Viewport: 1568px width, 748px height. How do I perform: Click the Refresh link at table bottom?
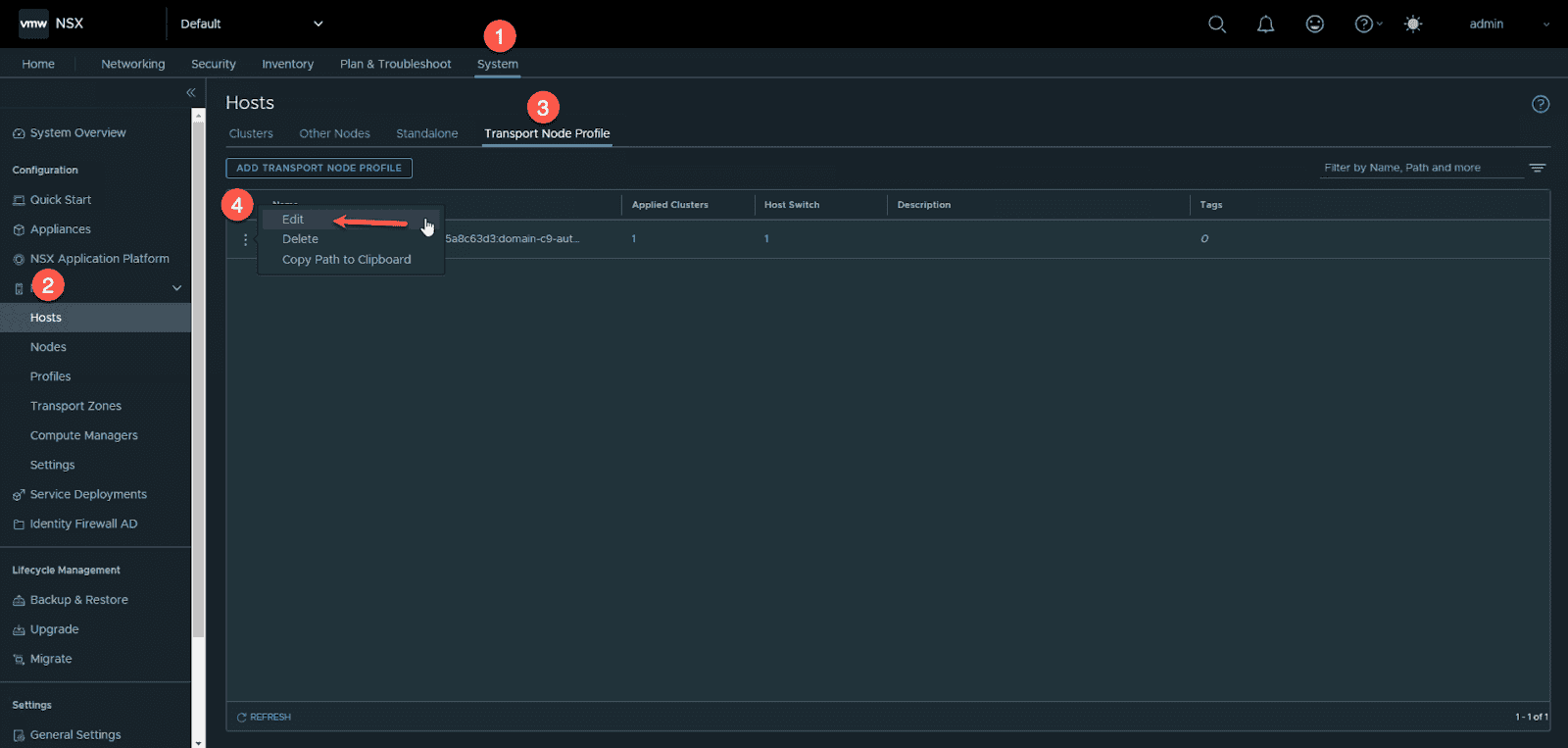click(x=264, y=717)
